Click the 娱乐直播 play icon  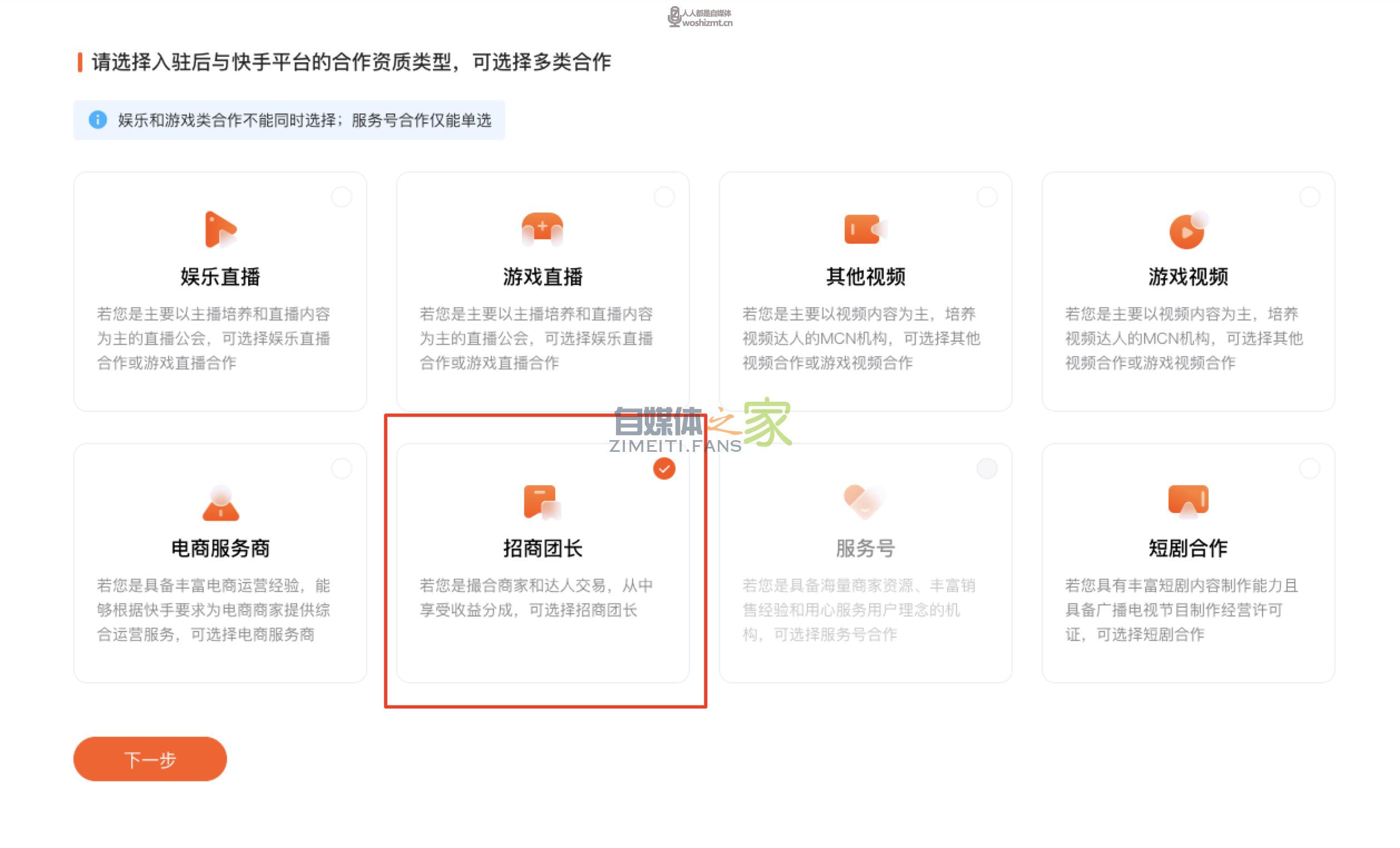(220, 229)
